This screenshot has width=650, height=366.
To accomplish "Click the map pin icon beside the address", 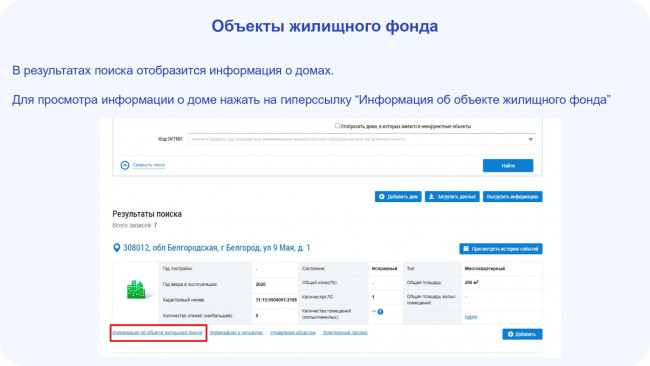I will (x=116, y=248).
